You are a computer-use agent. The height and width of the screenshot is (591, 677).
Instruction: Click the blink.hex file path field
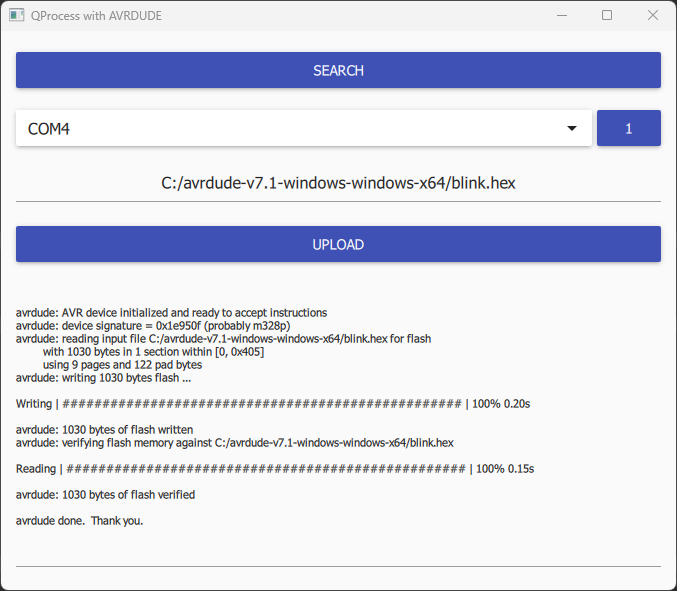coord(338,183)
